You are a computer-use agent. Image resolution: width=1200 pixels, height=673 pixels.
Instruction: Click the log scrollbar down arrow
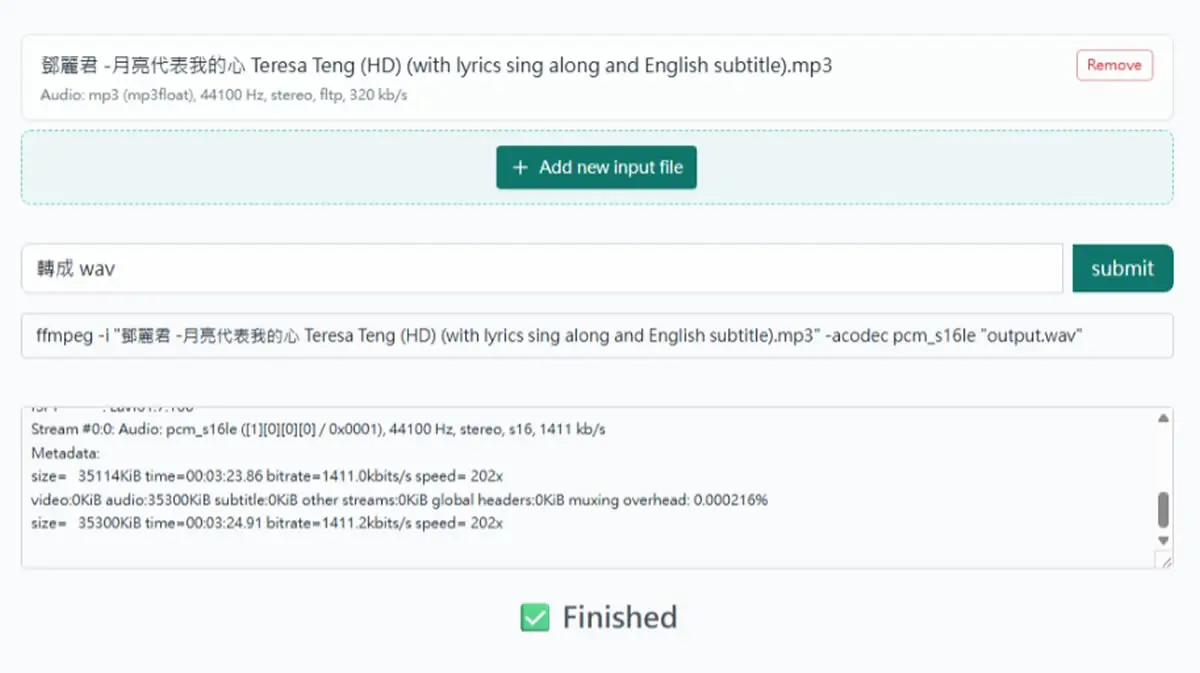tap(1163, 540)
